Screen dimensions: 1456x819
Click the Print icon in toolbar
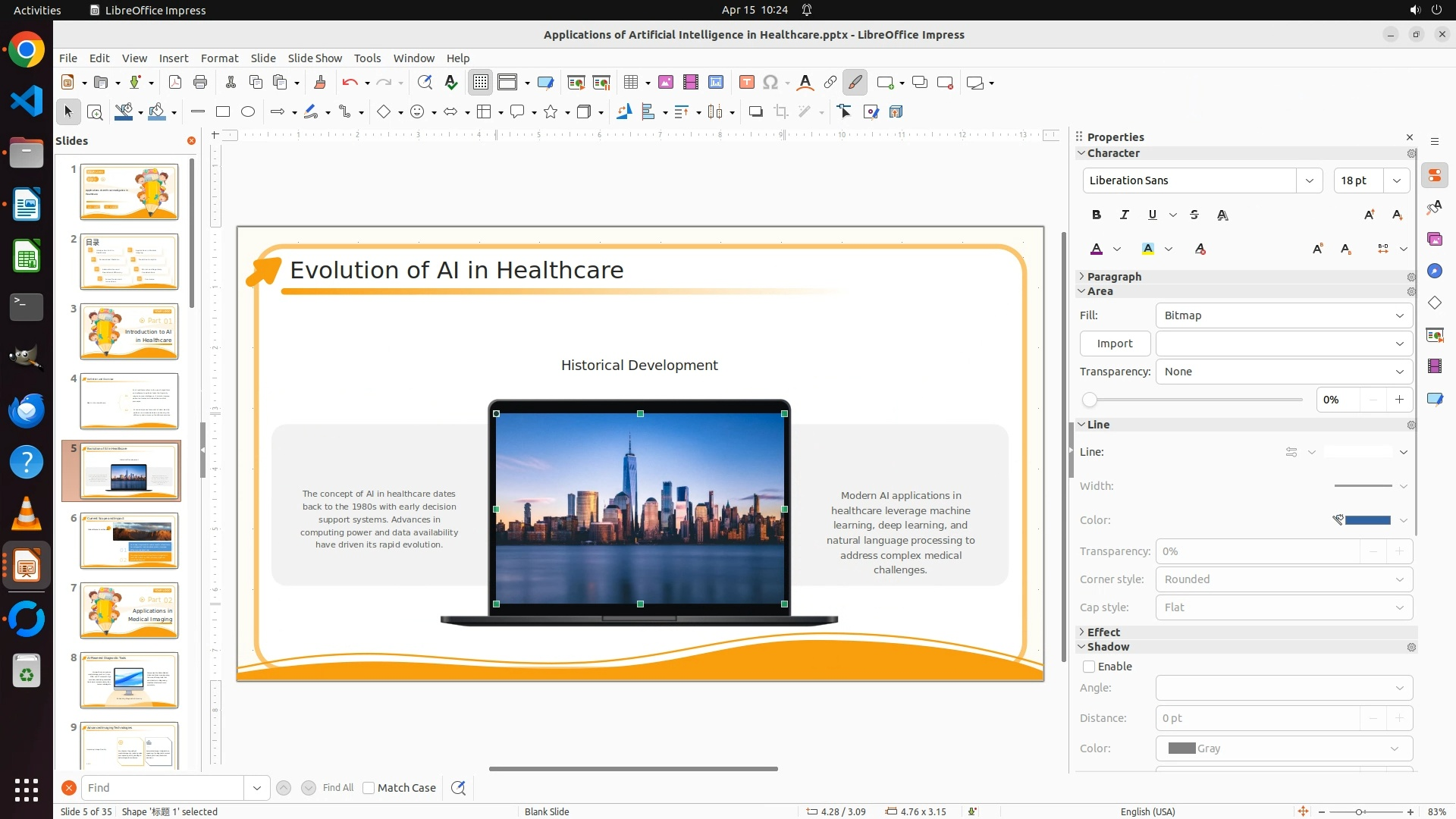(x=200, y=83)
